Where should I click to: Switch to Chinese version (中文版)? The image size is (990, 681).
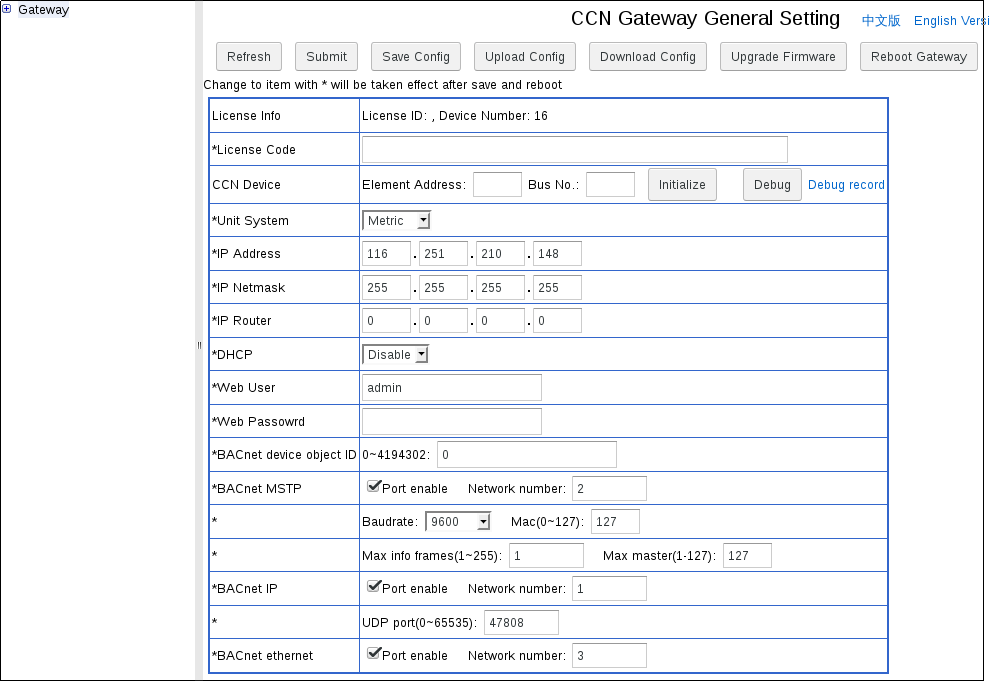pyautogui.click(x=881, y=21)
